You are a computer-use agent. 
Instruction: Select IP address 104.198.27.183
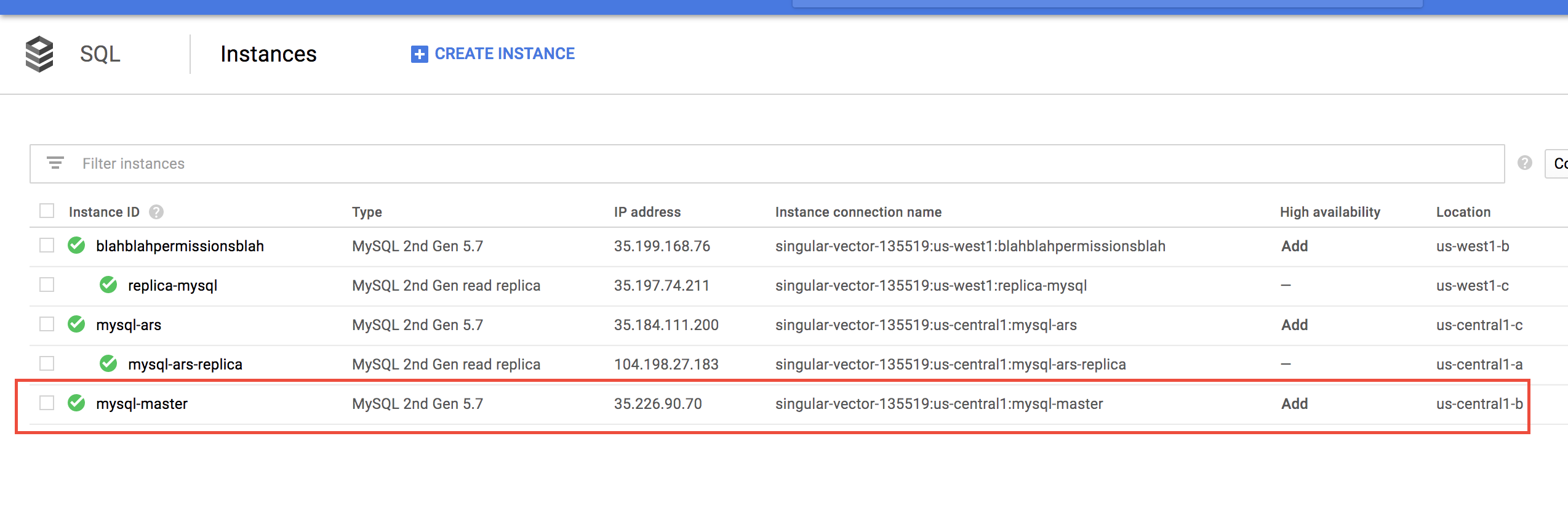pos(666,365)
